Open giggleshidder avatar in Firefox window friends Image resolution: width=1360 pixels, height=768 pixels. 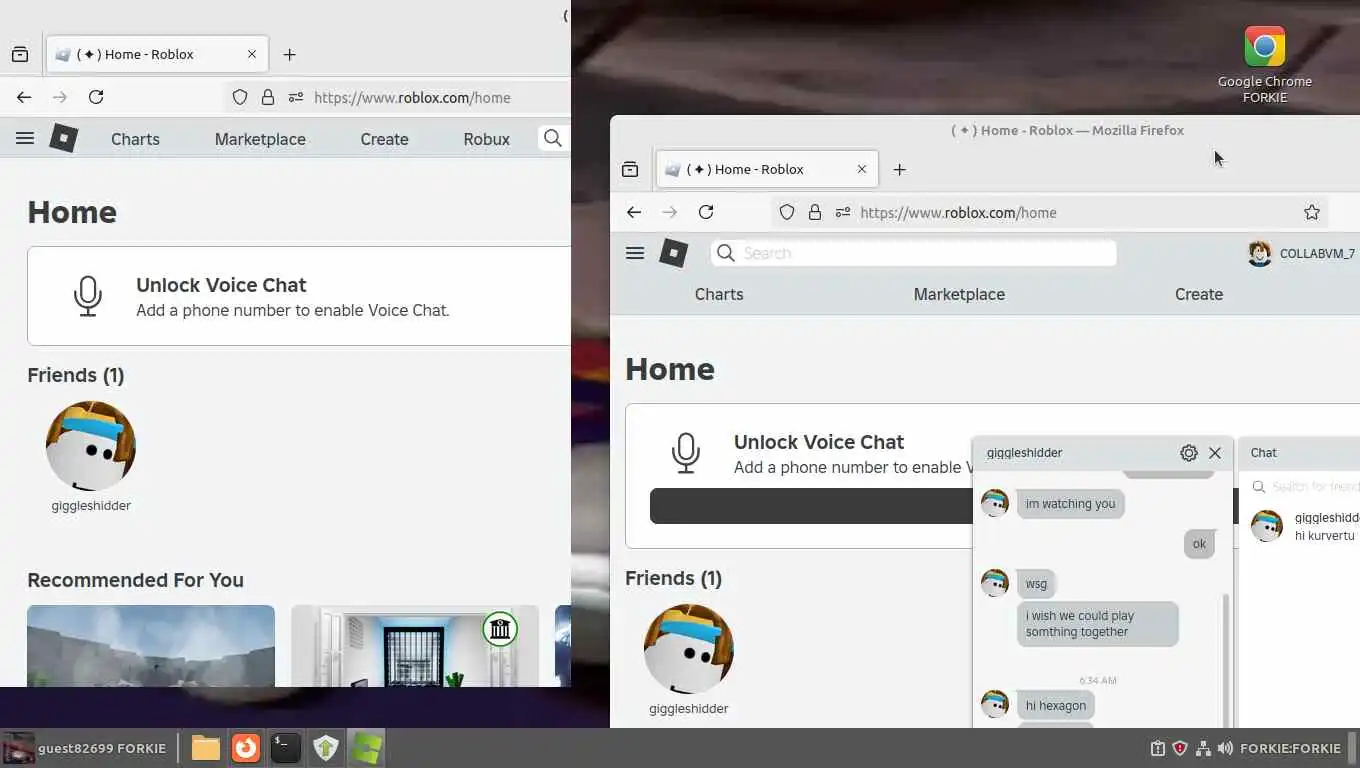[x=689, y=649]
